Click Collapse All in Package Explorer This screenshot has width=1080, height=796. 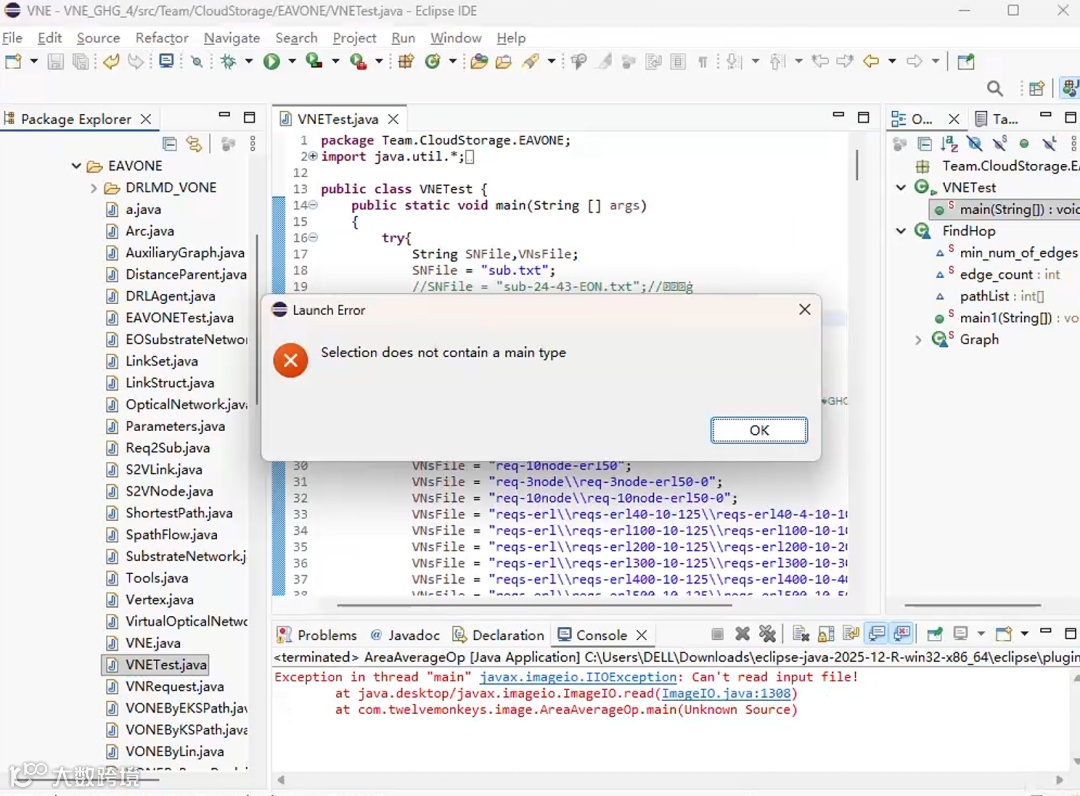pos(169,143)
